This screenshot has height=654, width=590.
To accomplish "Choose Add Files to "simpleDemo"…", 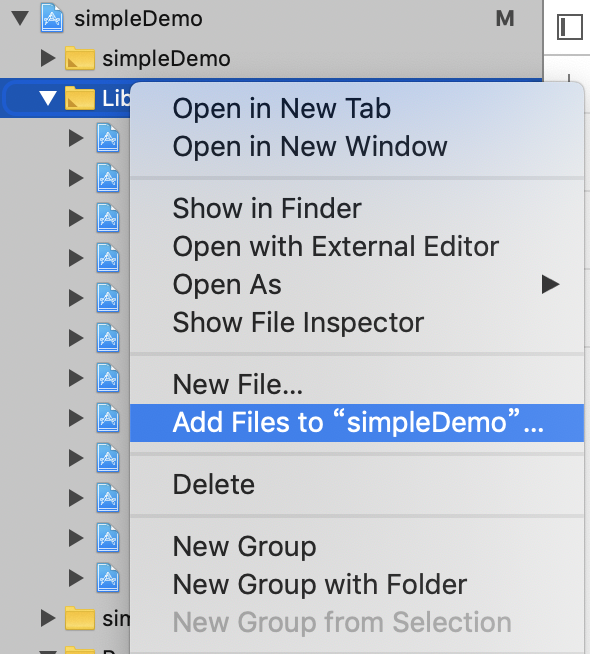I will [357, 423].
